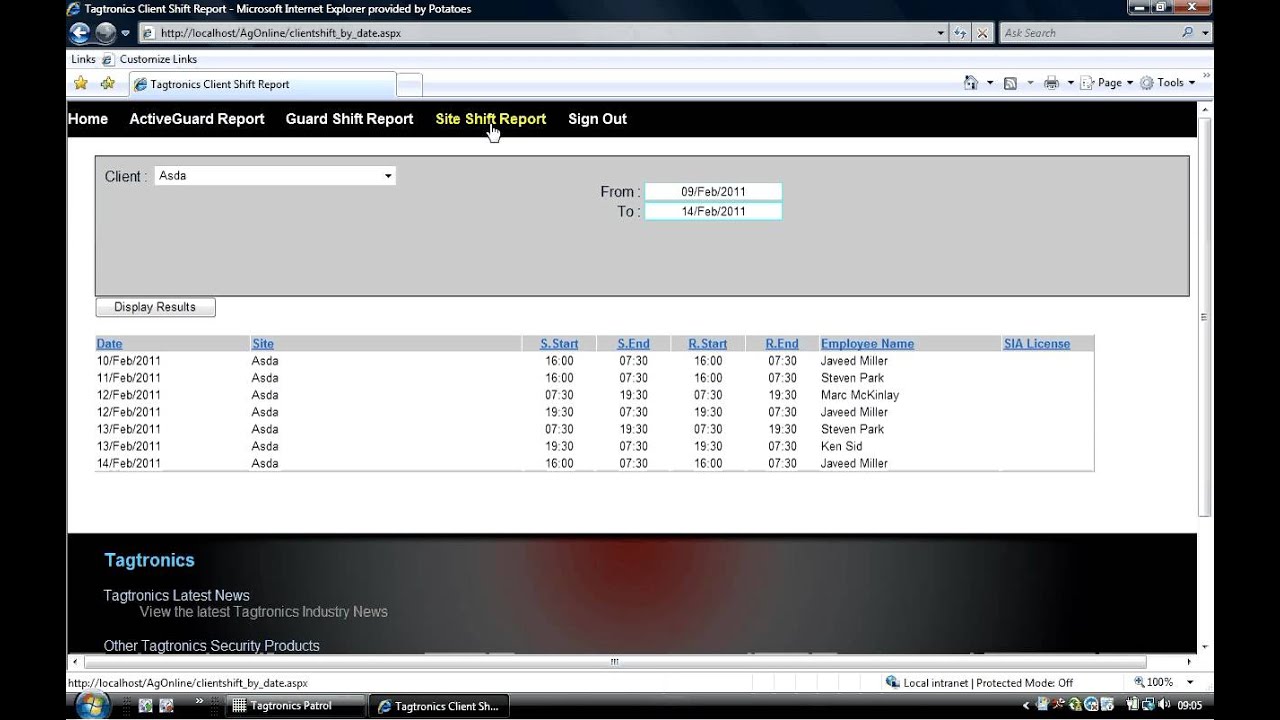1280x720 pixels.
Task: Click the browser Forward arrow button
Action: [x=106, y=33]
